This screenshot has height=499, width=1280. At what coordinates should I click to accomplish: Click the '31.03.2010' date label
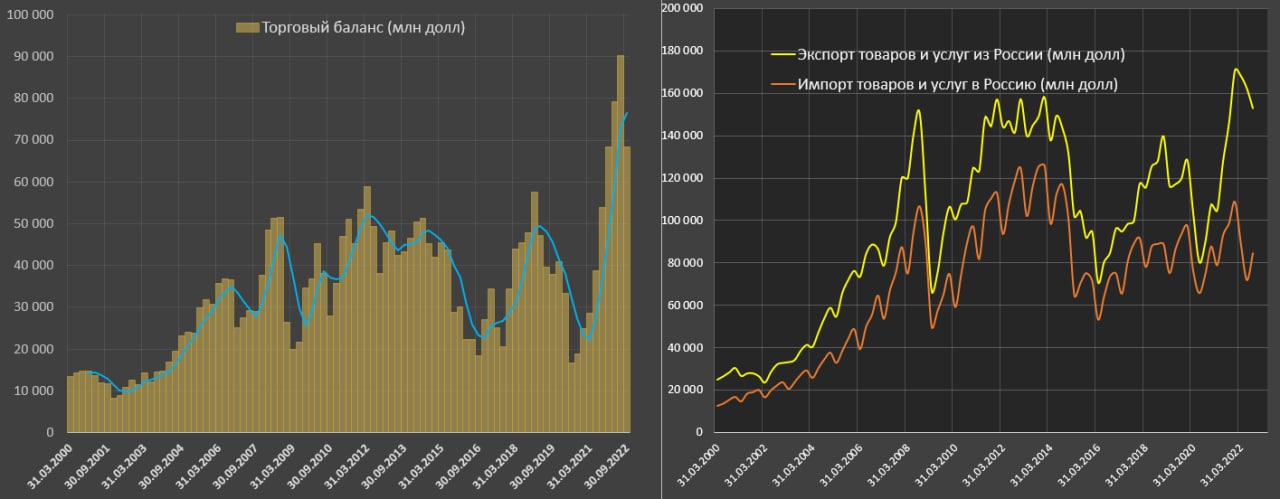click(x=934, y=466)
